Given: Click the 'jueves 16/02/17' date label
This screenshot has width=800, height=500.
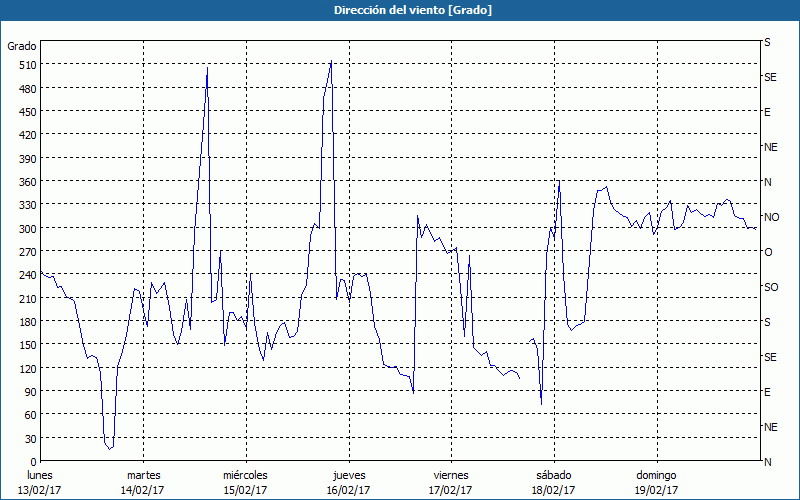Looking at the screenshot, I should pyautogui.click(x=348, y=482).
